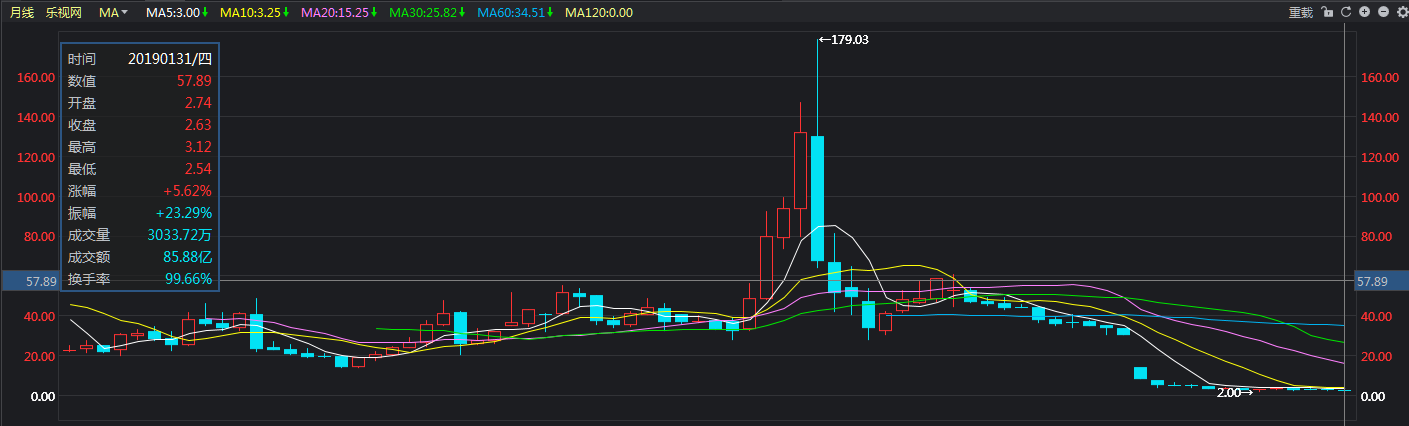Zoom in with the plus icon
The image size is (1409, 426).
point(1365,12)
